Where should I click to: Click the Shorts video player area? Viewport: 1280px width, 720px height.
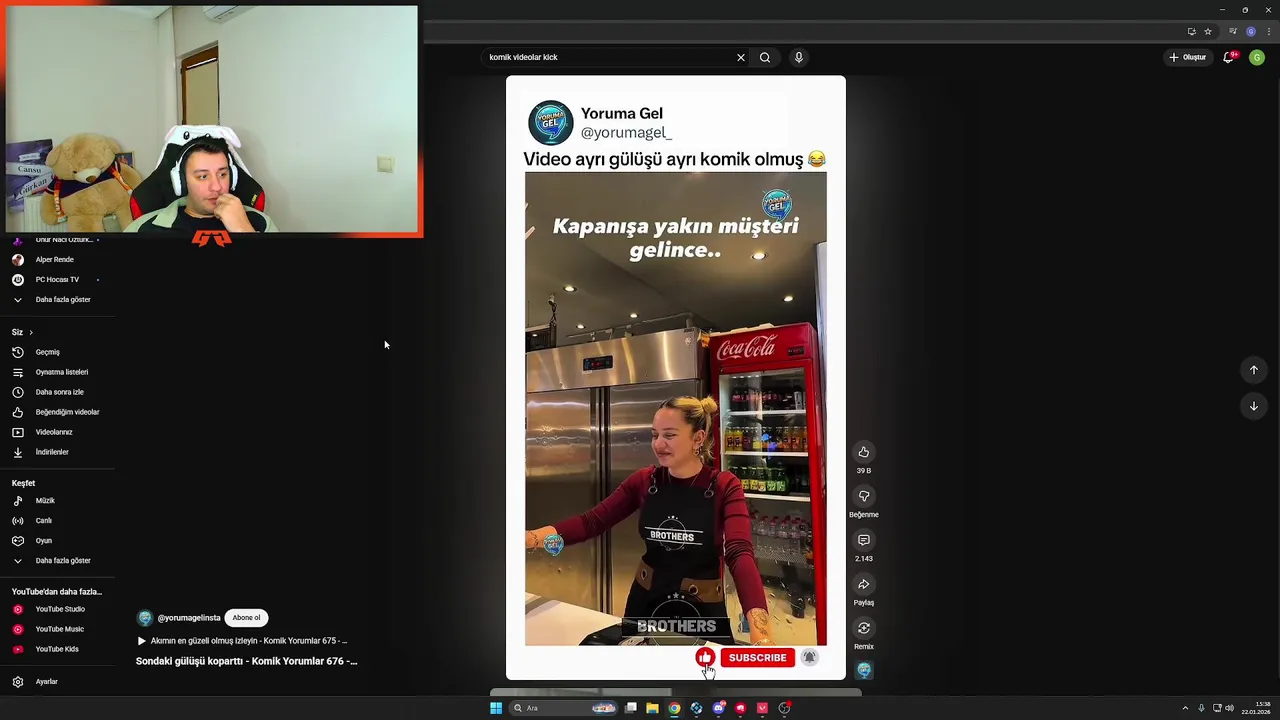(x=676, y=378)
